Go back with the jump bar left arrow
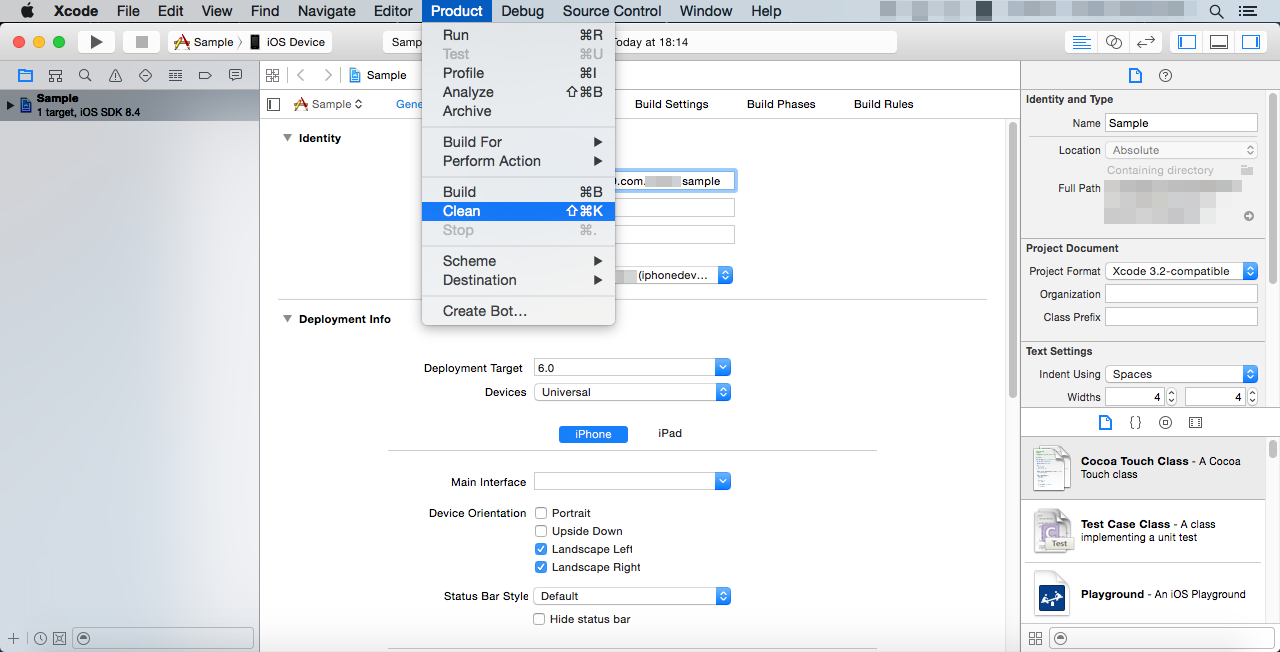 click(x=301, y=75)
